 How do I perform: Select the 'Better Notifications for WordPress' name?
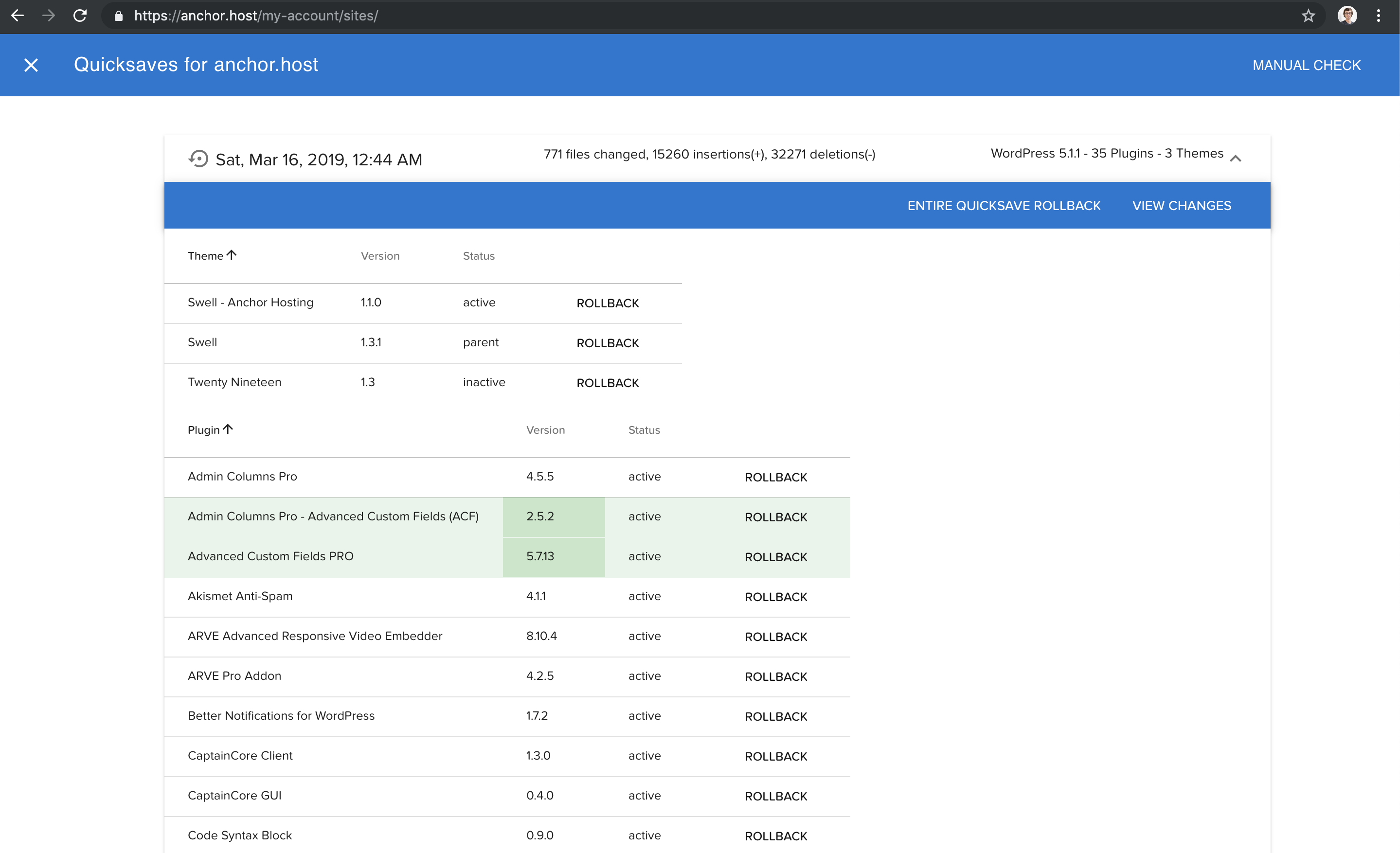point(281,715)
